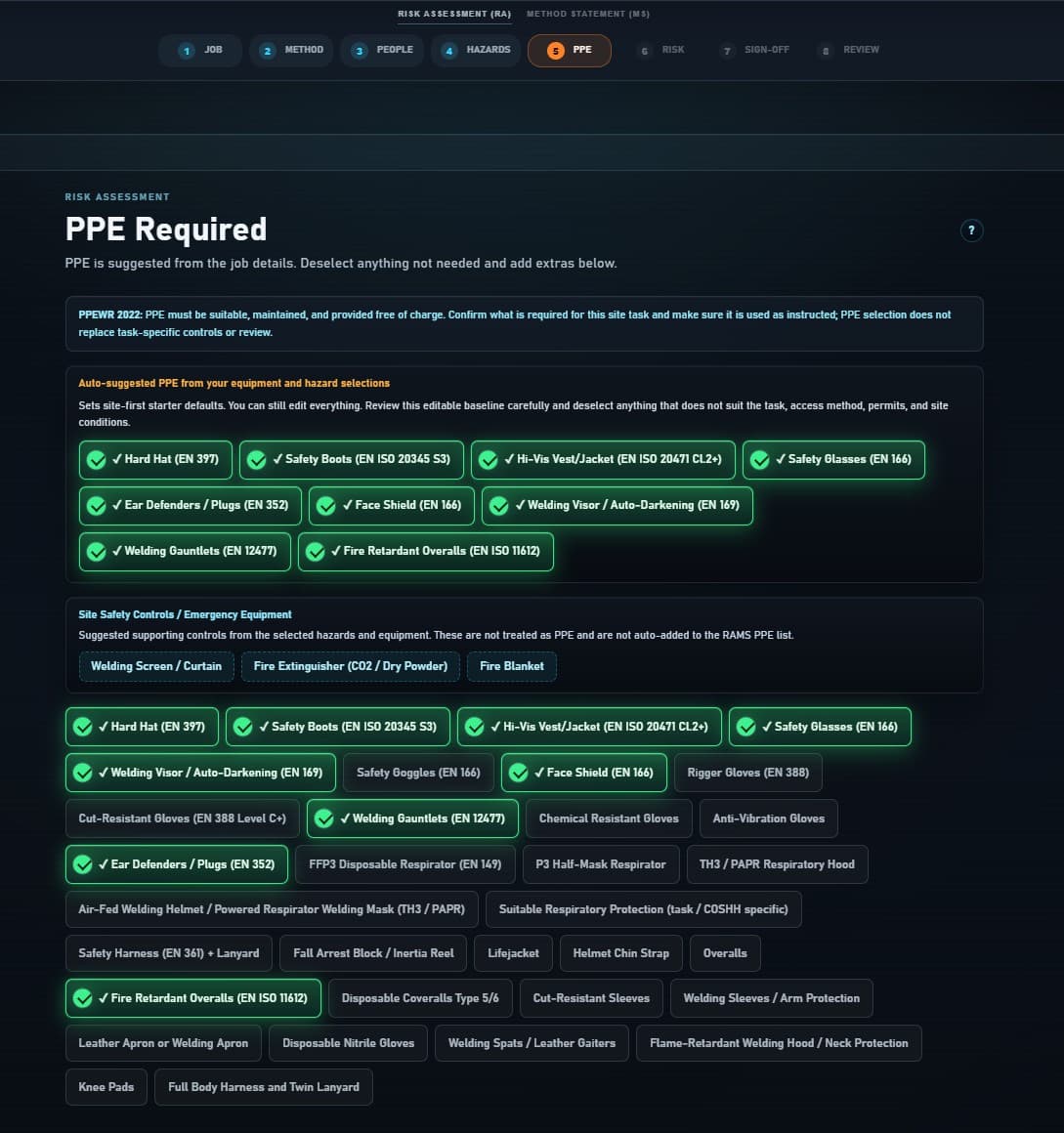Go to step 1 Job
The height and width of the screenshot is (1133, 1064).
pos(199,51)
